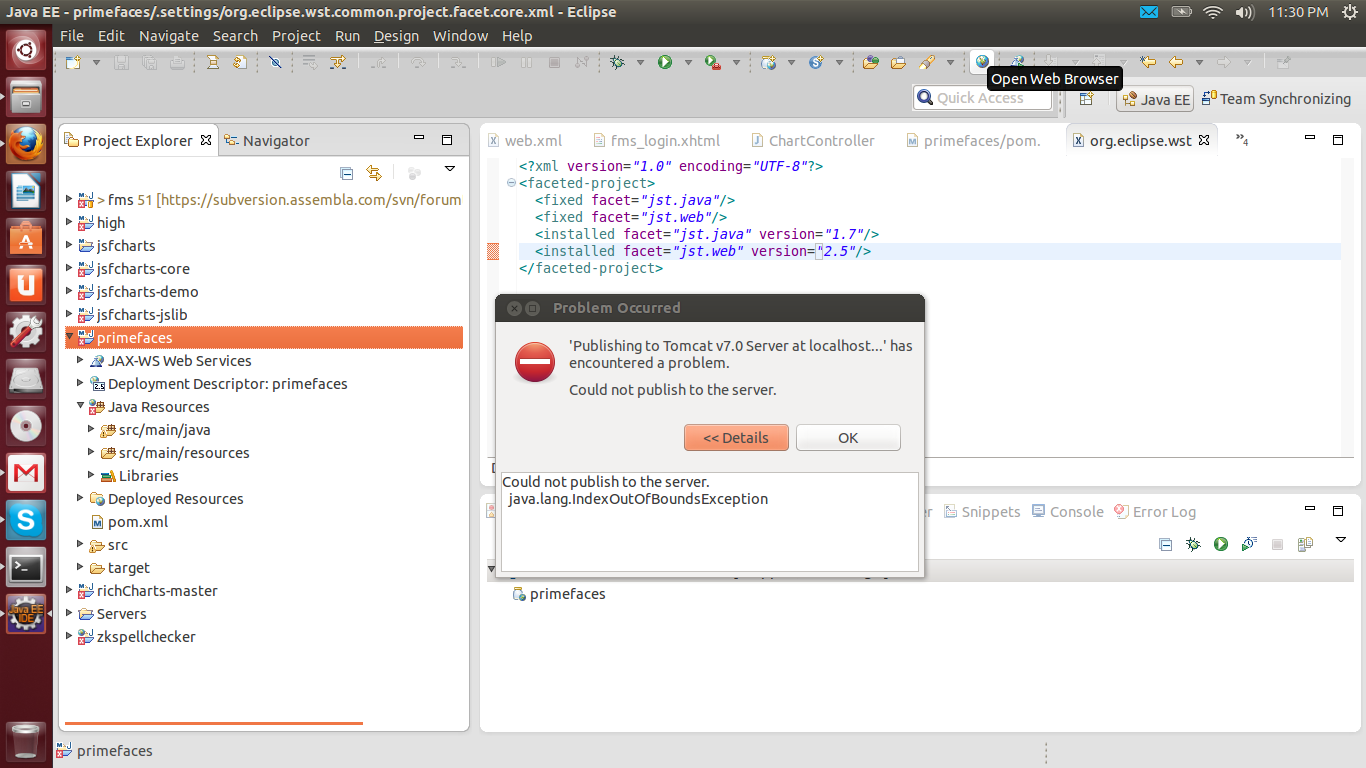Click the Debug bug icon in main toolbar
The width and height of the screenshot is (1366, 768).
[x=617, y=62]
